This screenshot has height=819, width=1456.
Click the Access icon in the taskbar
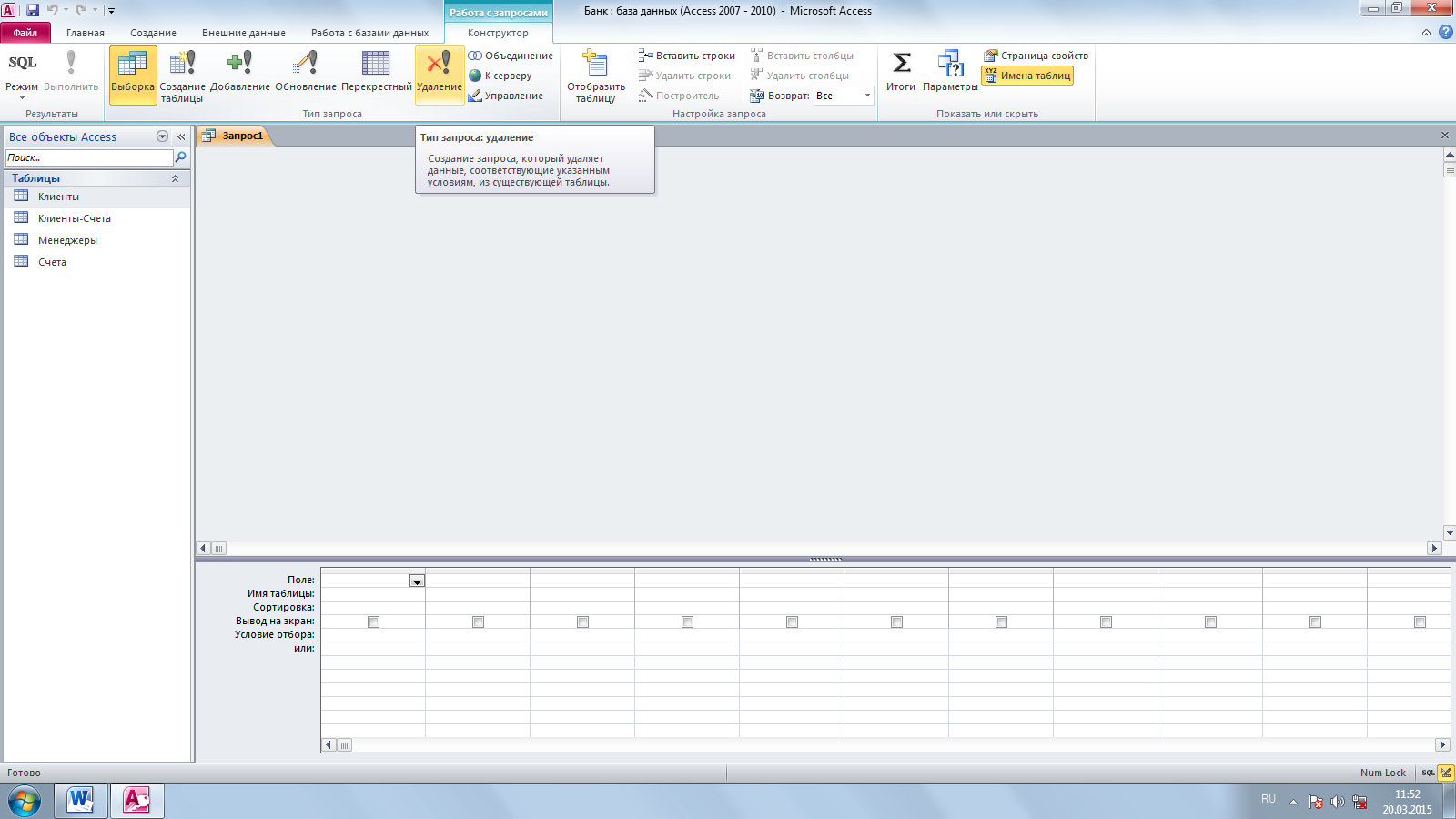click(136, 801)
